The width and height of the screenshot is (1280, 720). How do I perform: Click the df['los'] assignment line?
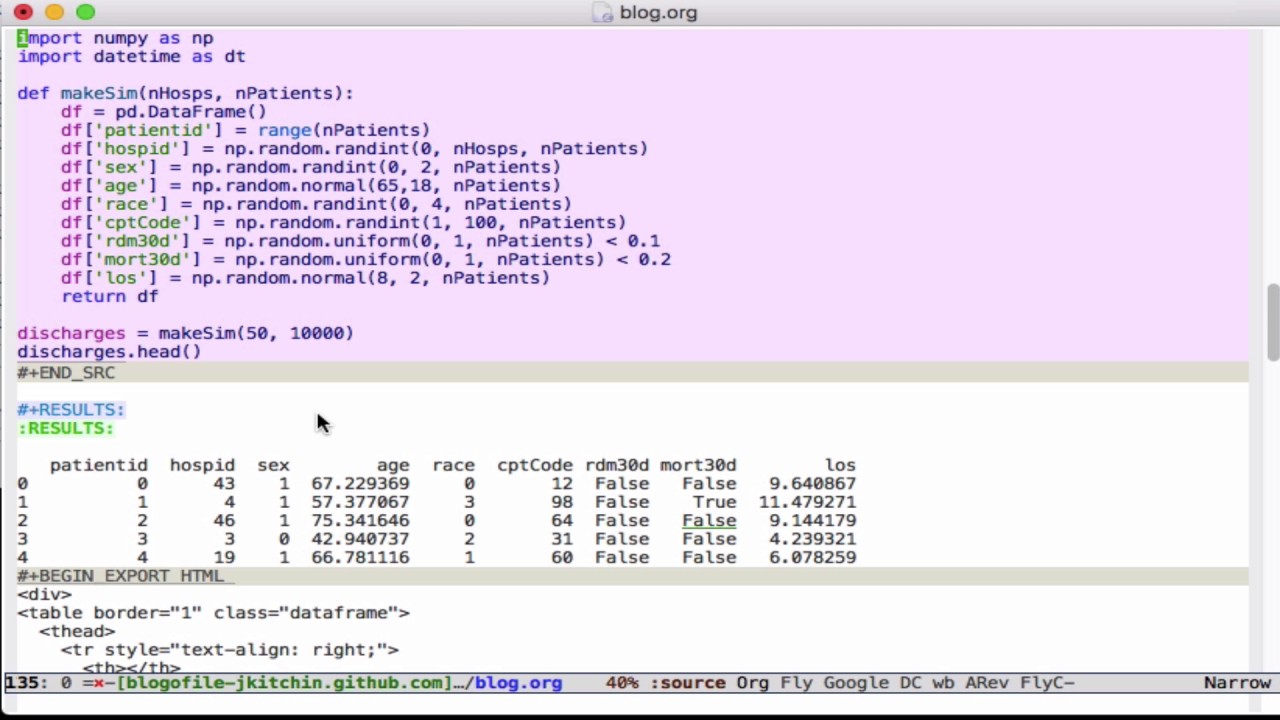click(x=305, y=278)
